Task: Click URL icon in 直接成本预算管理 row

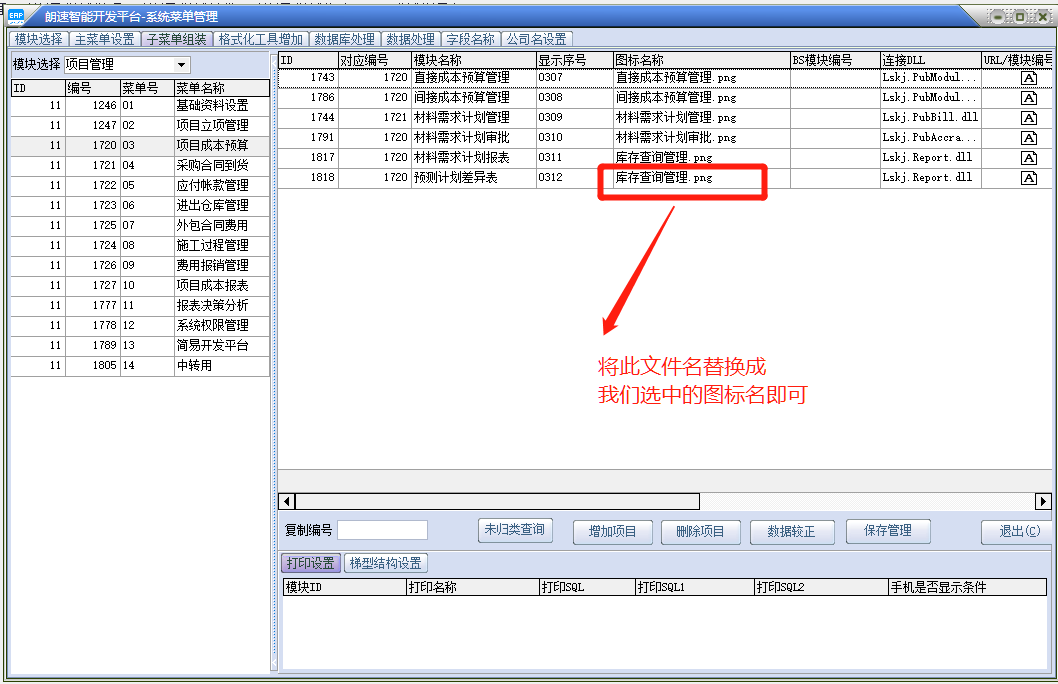Action: 1028,78
